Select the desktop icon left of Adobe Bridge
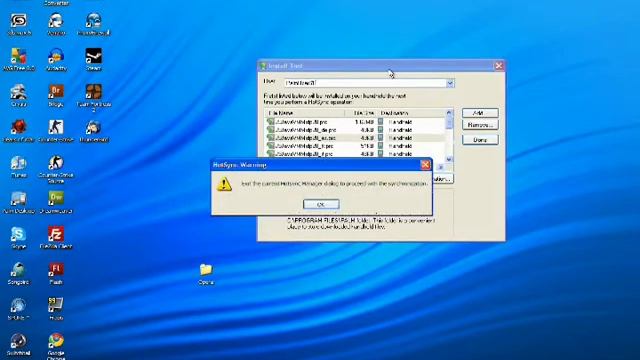The image size is (640, 360). click(19, 96)
